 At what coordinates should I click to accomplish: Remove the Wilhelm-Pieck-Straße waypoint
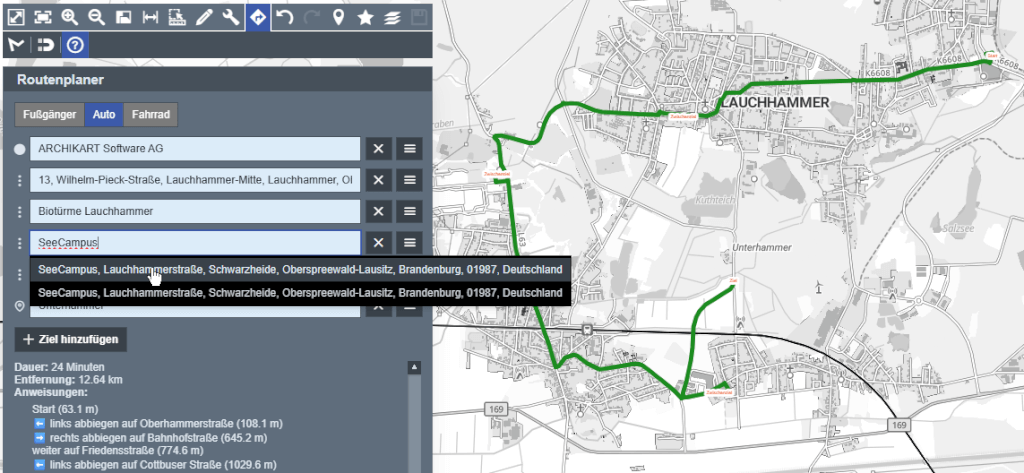point(378,180)
